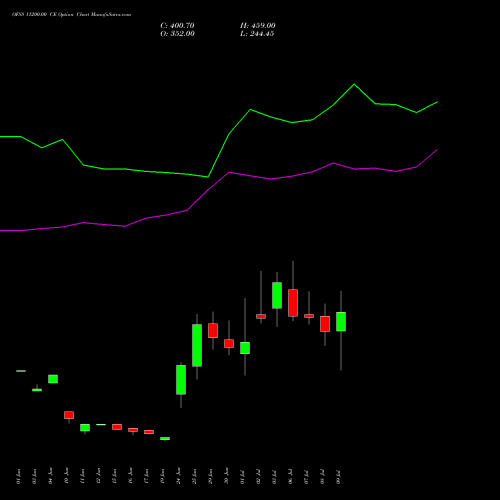Select the 03 Jul green candlestick

pyautogui.click(x=277, y=295)
